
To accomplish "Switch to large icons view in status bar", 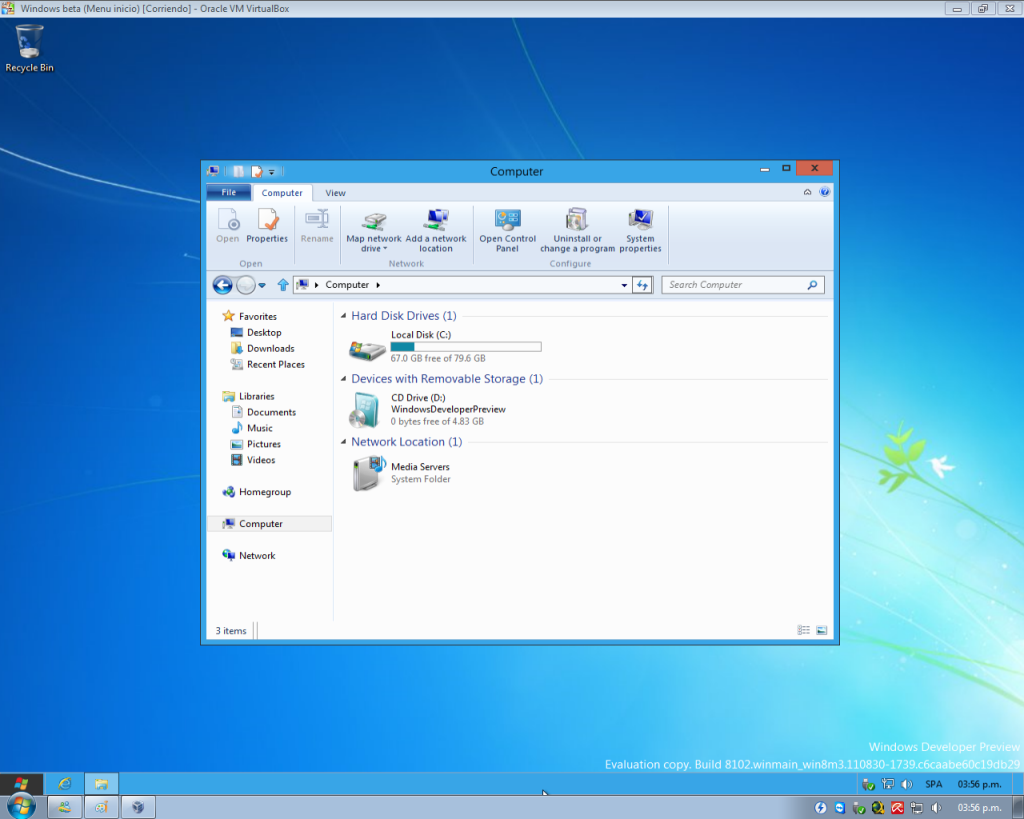I will [822, 630].
